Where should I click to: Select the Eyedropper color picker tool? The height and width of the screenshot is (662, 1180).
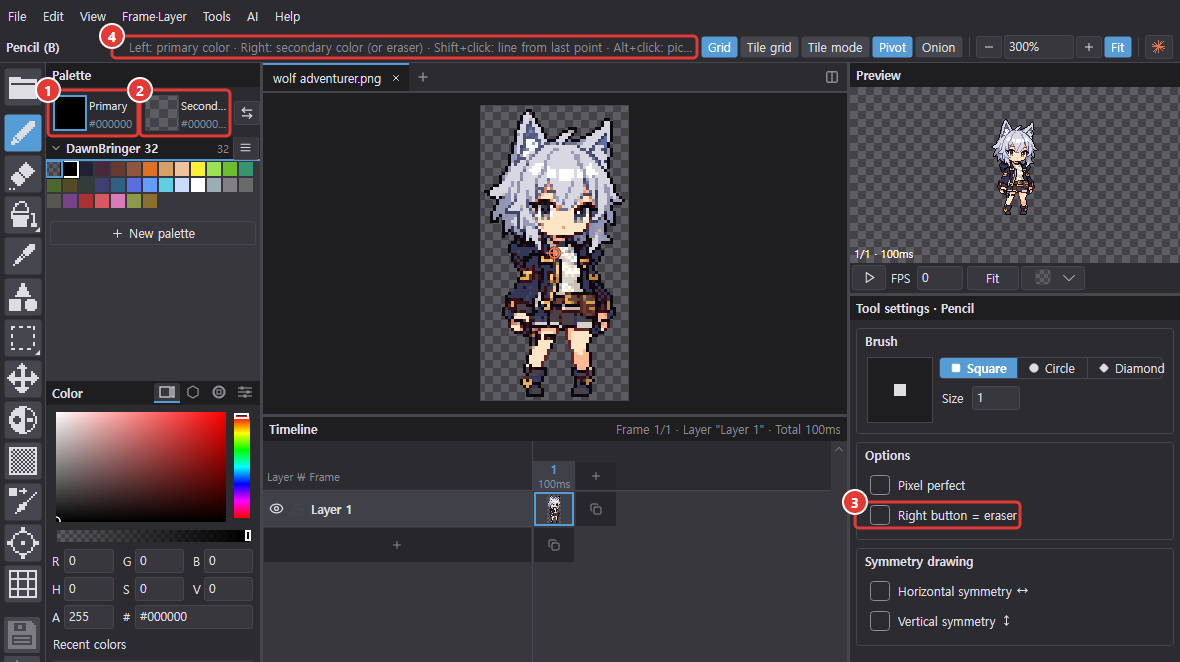[x=23, y=257]
